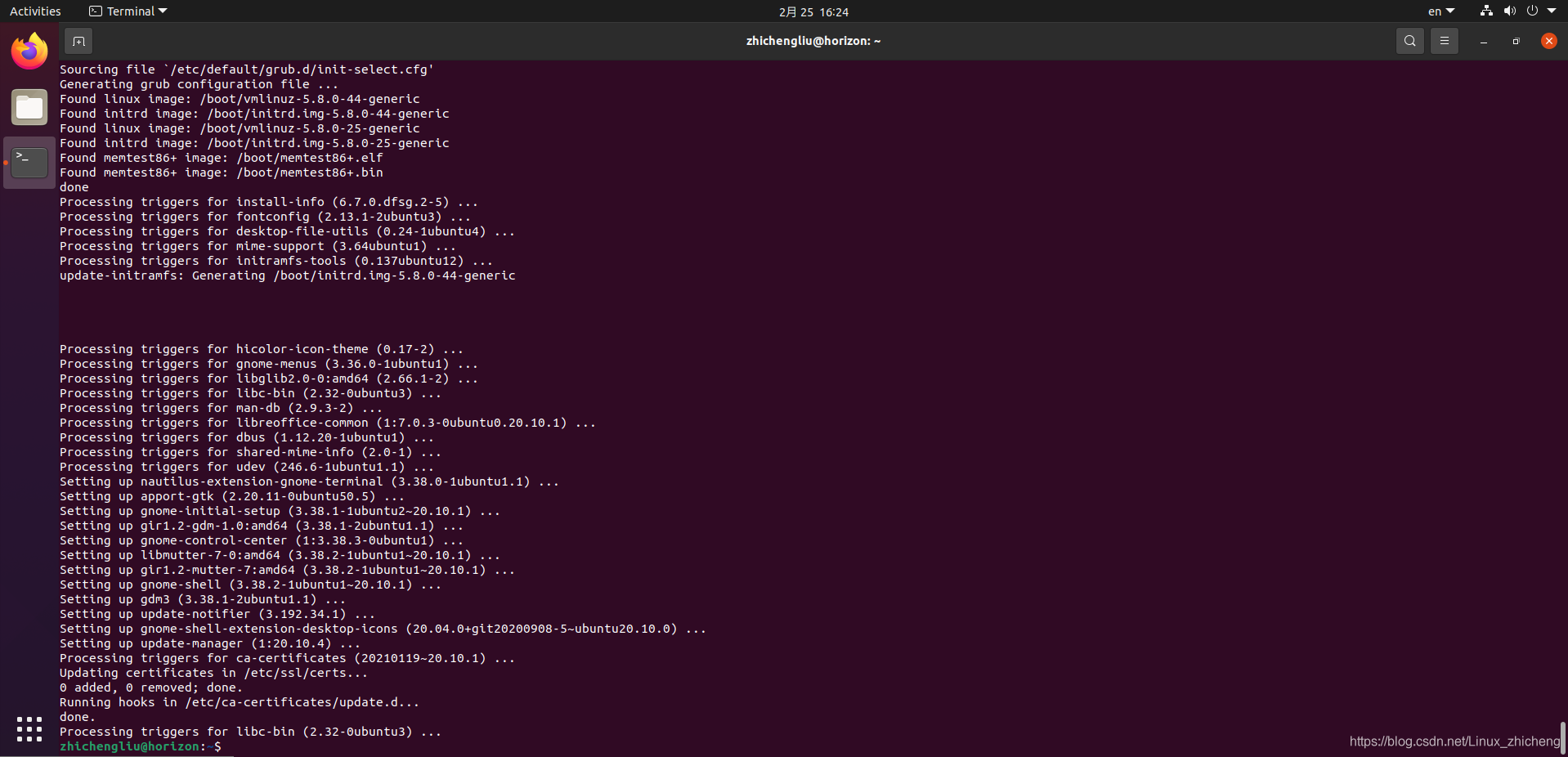Open the Terminal app menu in top bar

[x=128, y=11]
